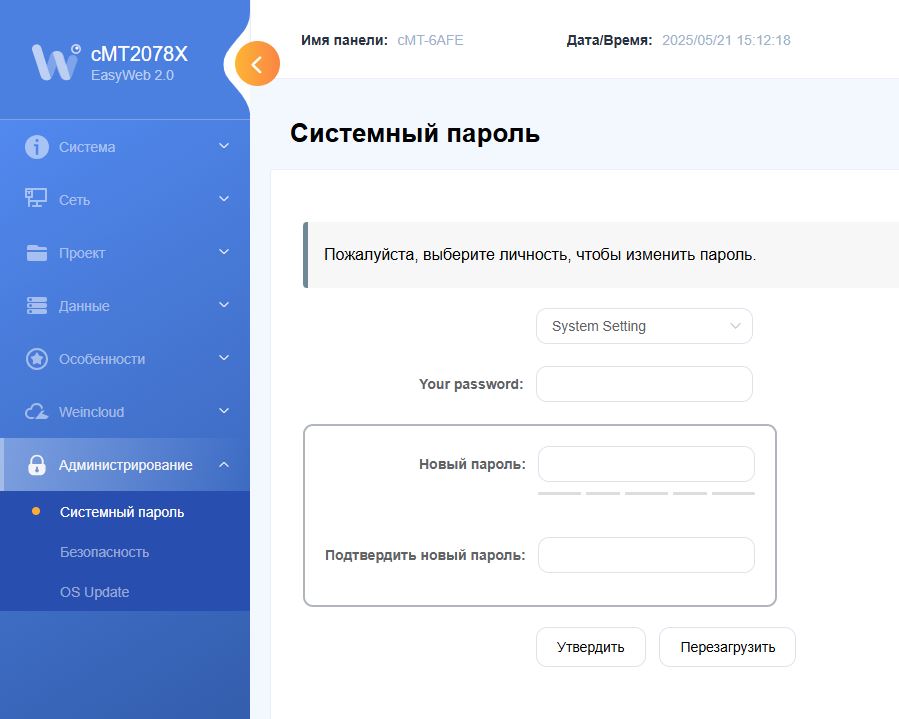Open the System Setting identity dropdown
The height and width of the screenshot is (719, 899).
coord(644,326)
